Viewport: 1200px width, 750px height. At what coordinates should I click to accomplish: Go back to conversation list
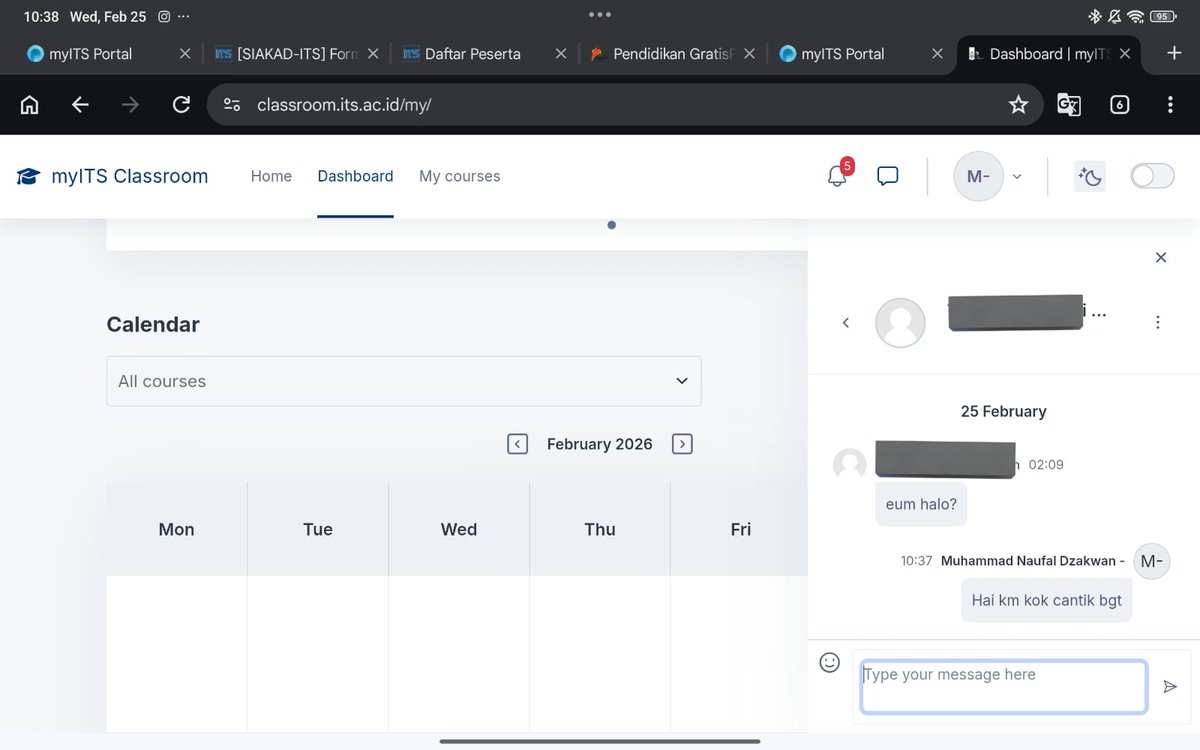point(846,322)
